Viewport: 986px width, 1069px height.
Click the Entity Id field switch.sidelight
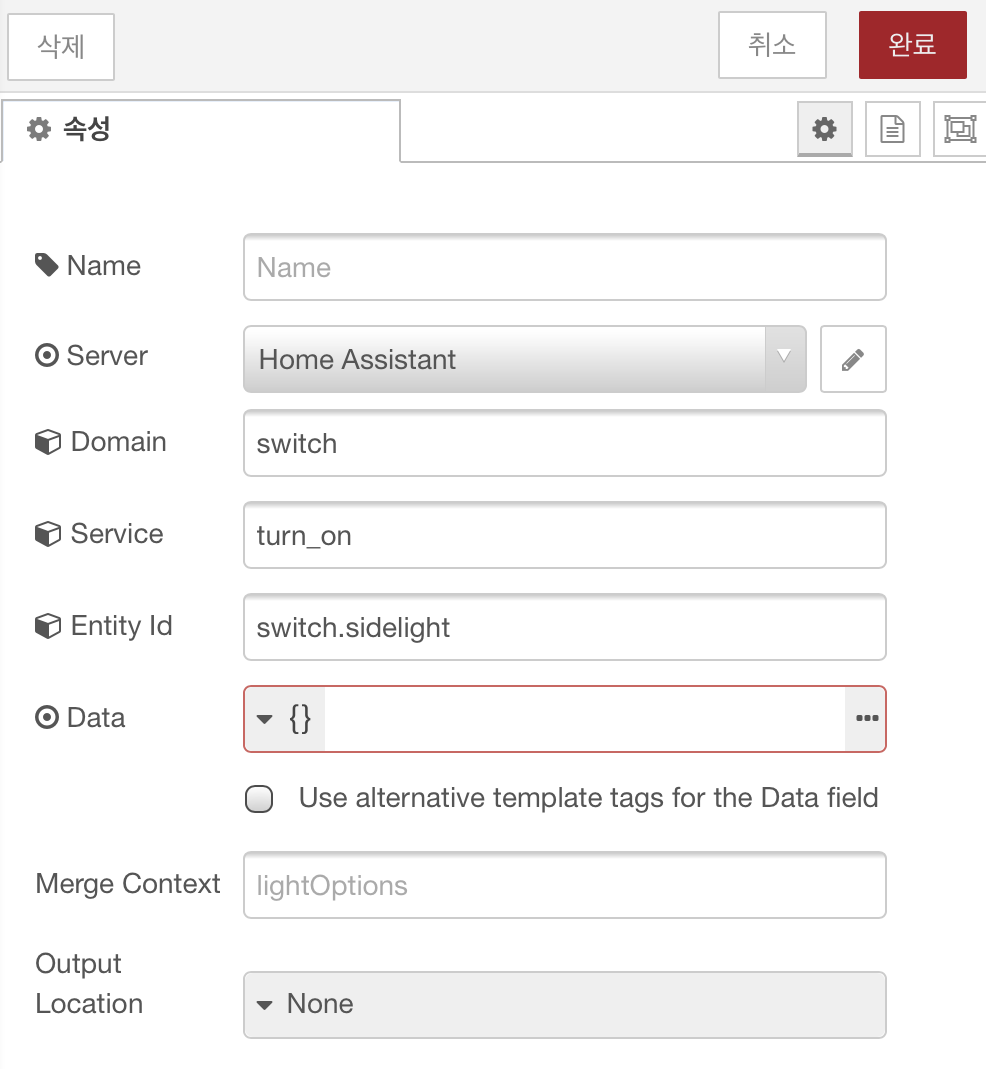pos(565,627)
